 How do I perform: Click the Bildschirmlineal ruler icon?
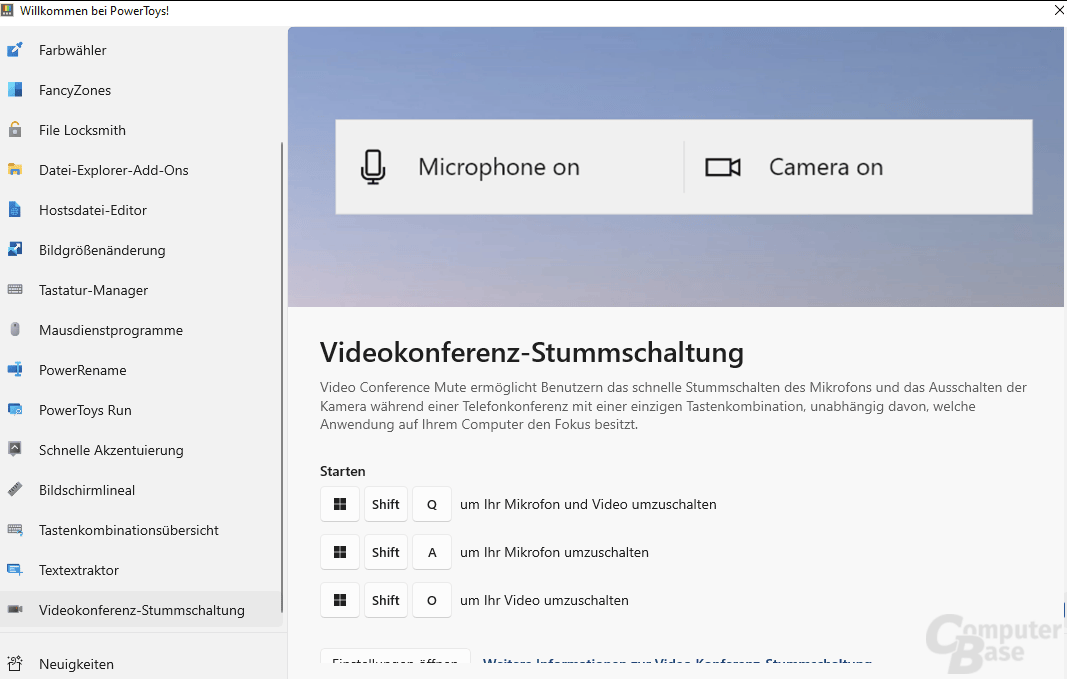[x=15, y=489]
